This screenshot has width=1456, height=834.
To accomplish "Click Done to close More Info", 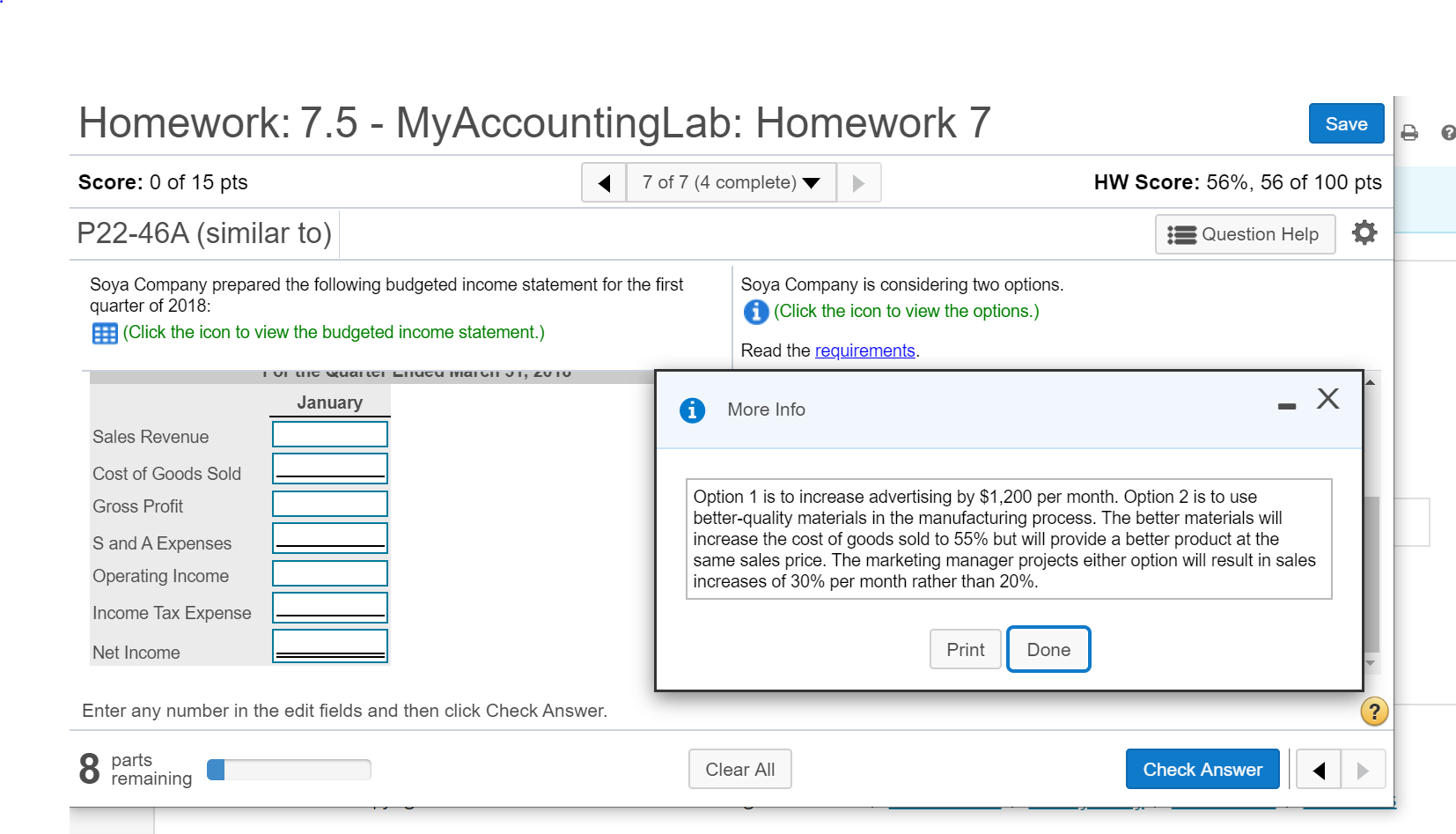I will tap(1048, 649).
